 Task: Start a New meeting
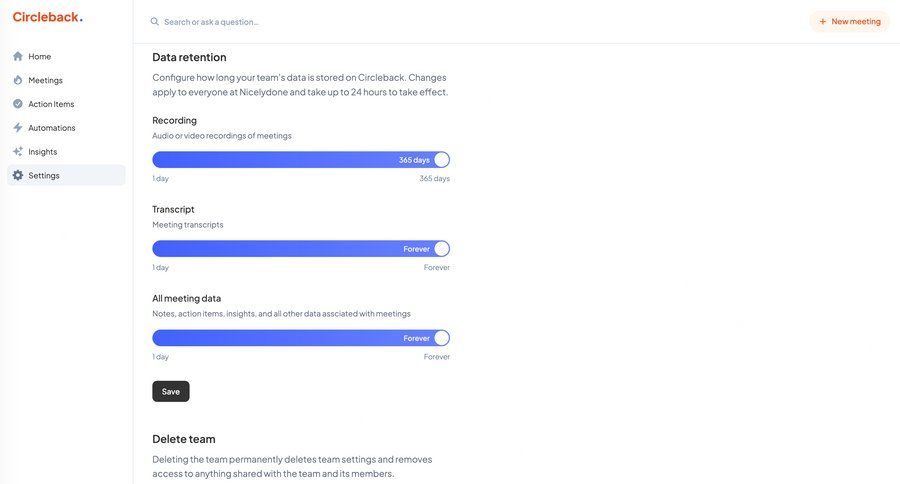click(x=850, y=21)
